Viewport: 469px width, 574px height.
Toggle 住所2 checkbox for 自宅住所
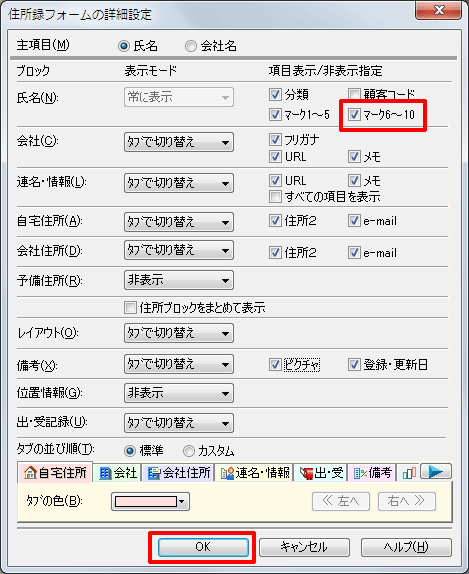tap(275, 221)
